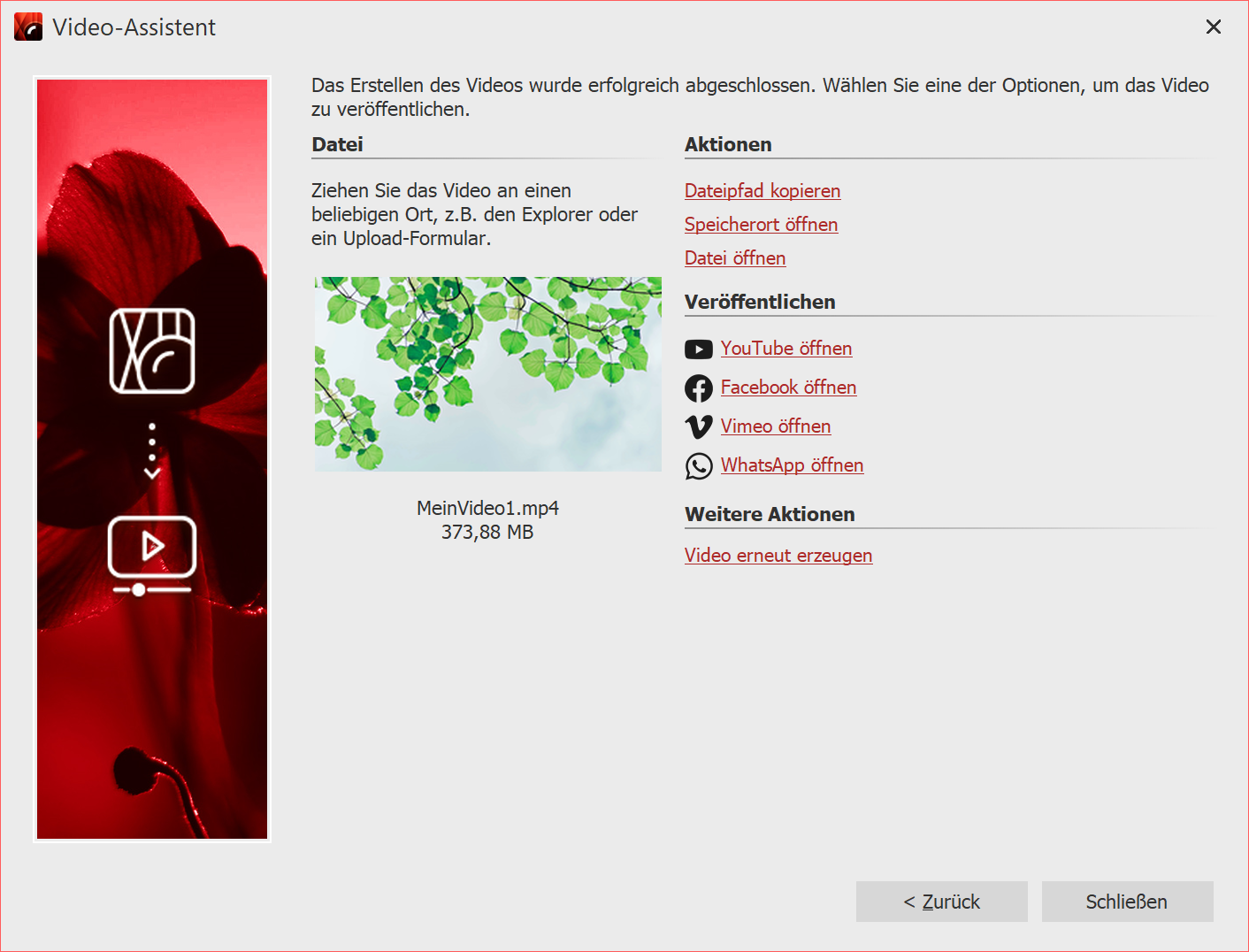
Task: Click the YouTube icon under Veröffentlichen
Action: [x=699, y=349]
